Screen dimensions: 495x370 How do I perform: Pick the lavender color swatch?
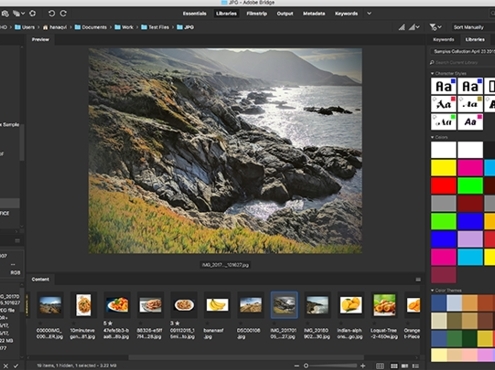(x=470, y=239)
